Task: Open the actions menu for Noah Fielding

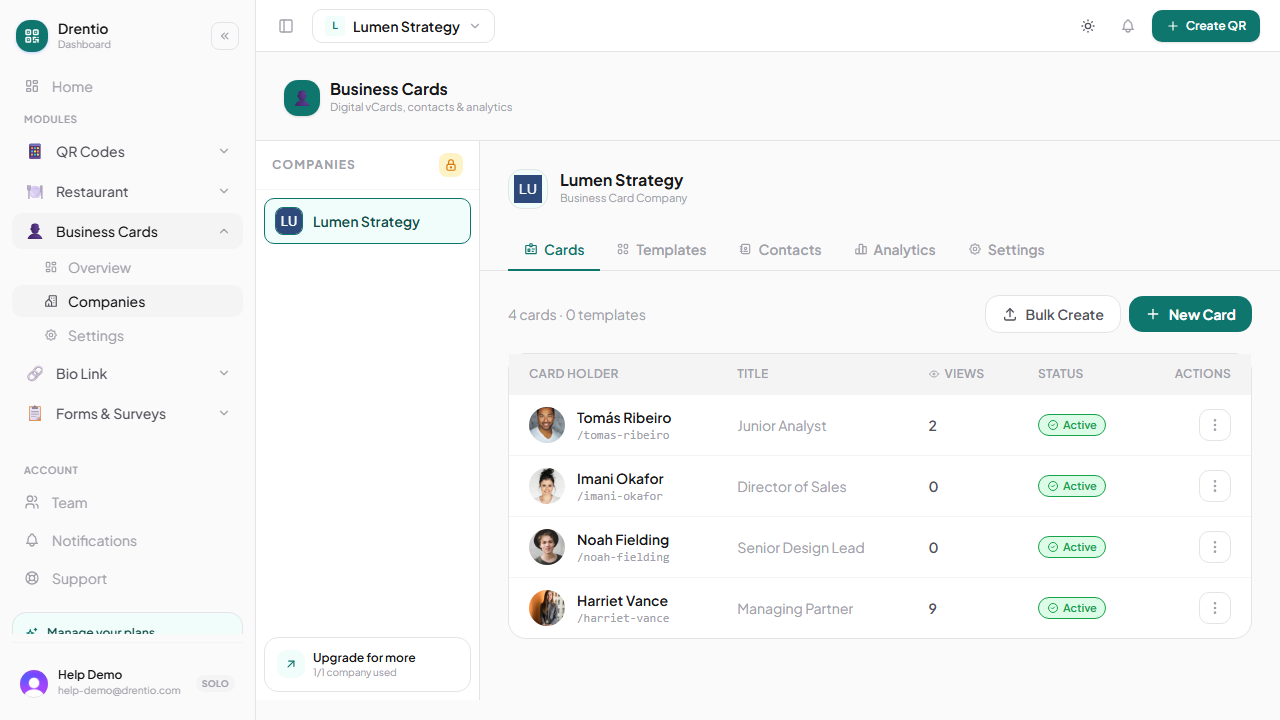Action: [1215, 547]
